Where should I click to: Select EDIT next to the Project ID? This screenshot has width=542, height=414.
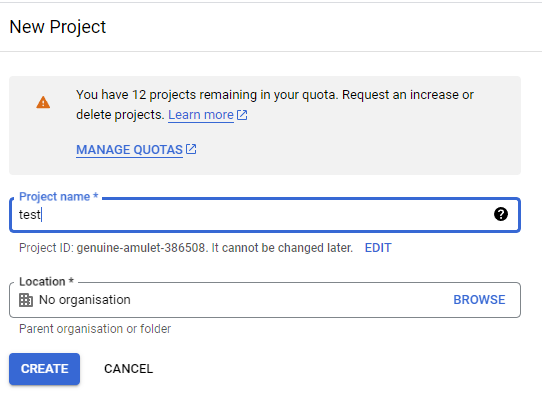(x=378, y=248)
